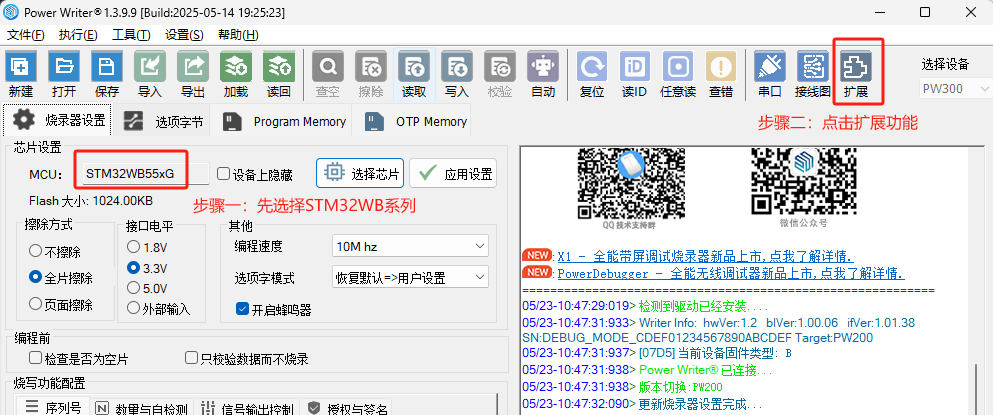
Task: Open the PowerDebugger 全能无线调试器 link
Action: coord(730,274)
